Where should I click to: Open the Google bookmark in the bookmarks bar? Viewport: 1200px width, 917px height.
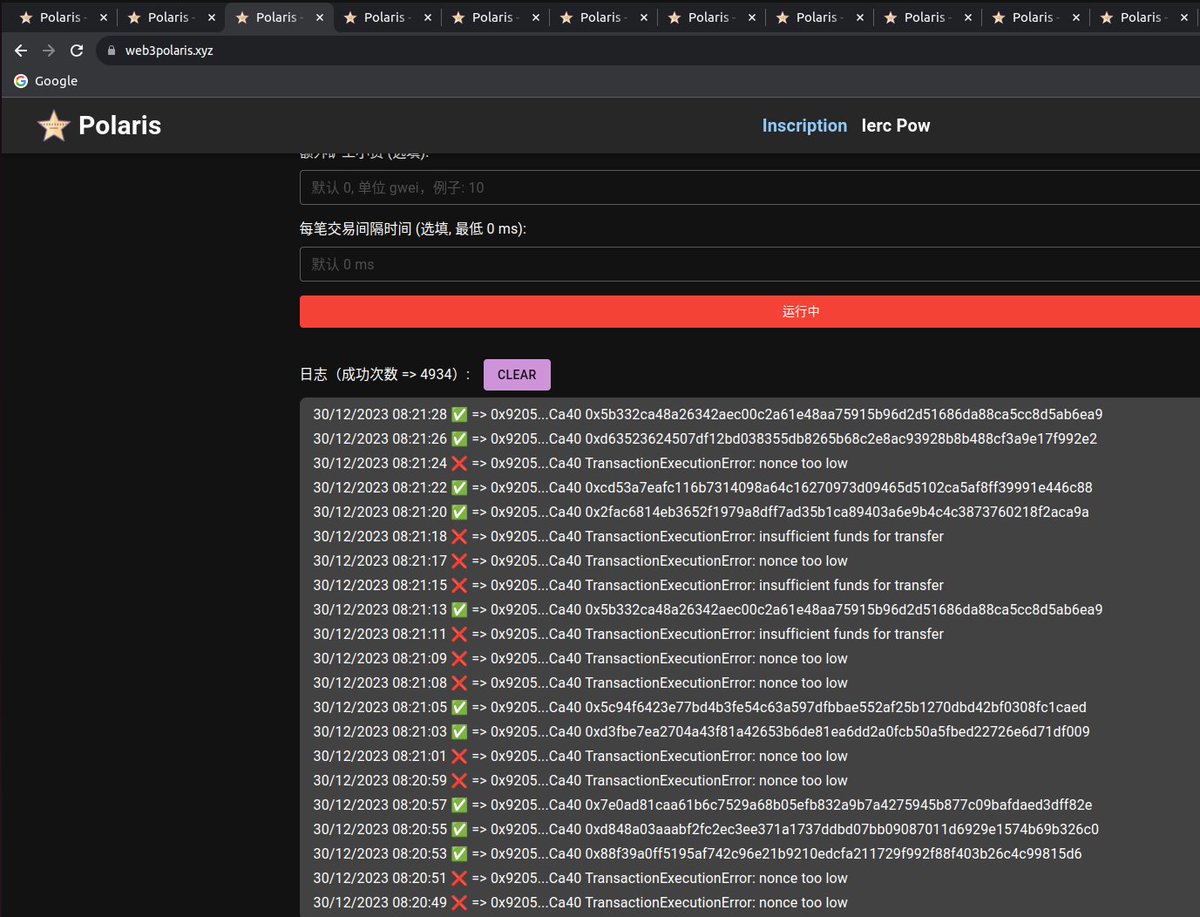(45, 81)
